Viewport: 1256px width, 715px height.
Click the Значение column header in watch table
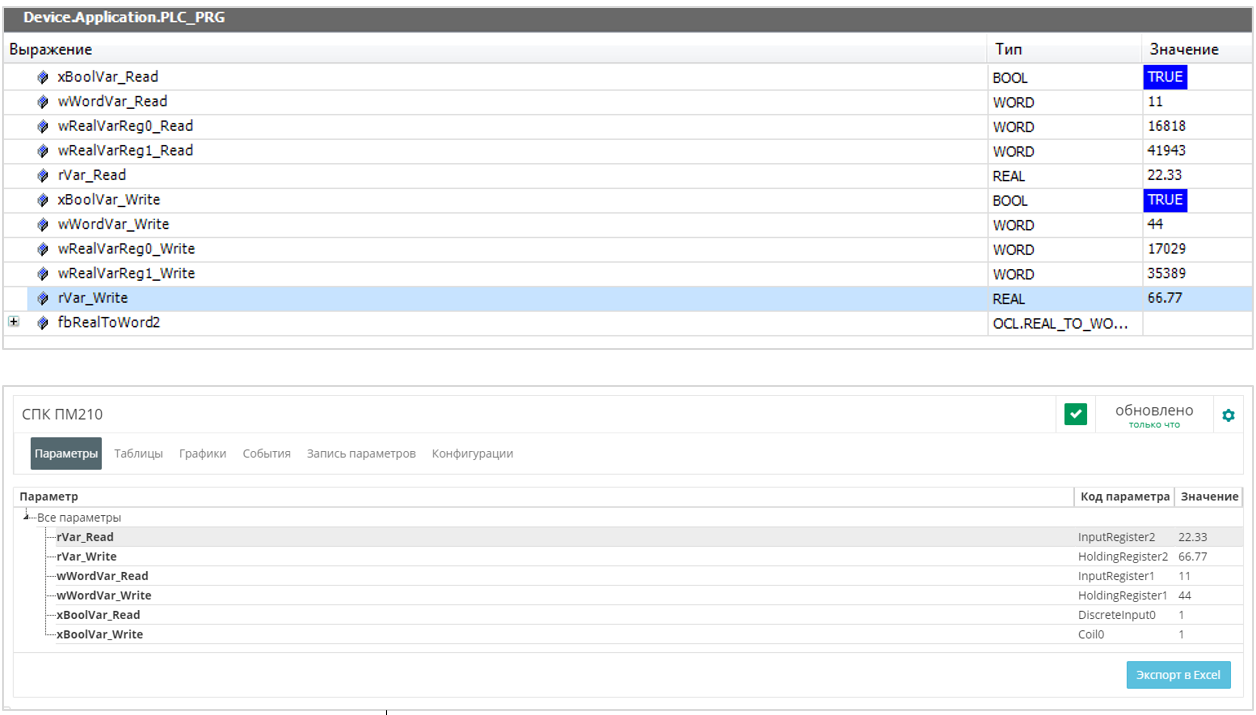(1184, 49)
